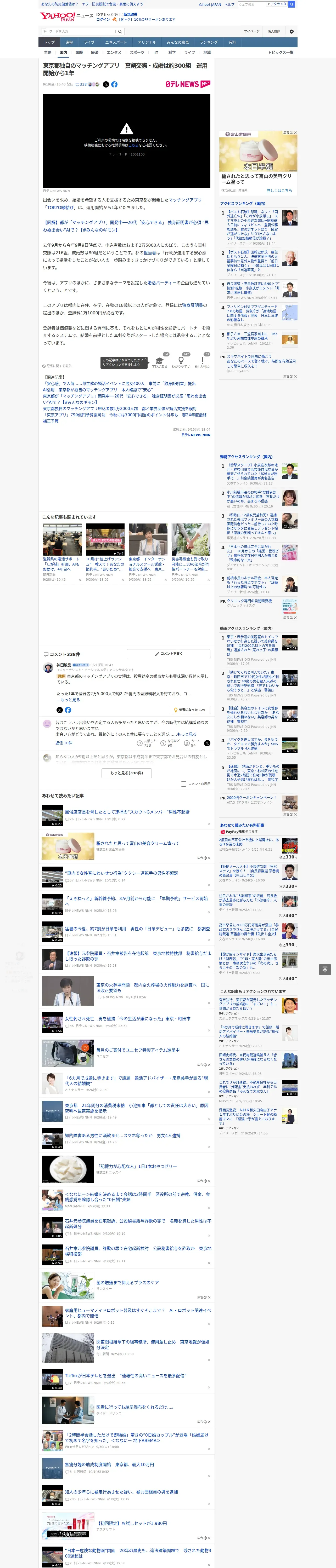The width and height of the screenshot is (336, 1568).
Task: Click 共感した reaction with 738 count
Action: click(147, 743)
